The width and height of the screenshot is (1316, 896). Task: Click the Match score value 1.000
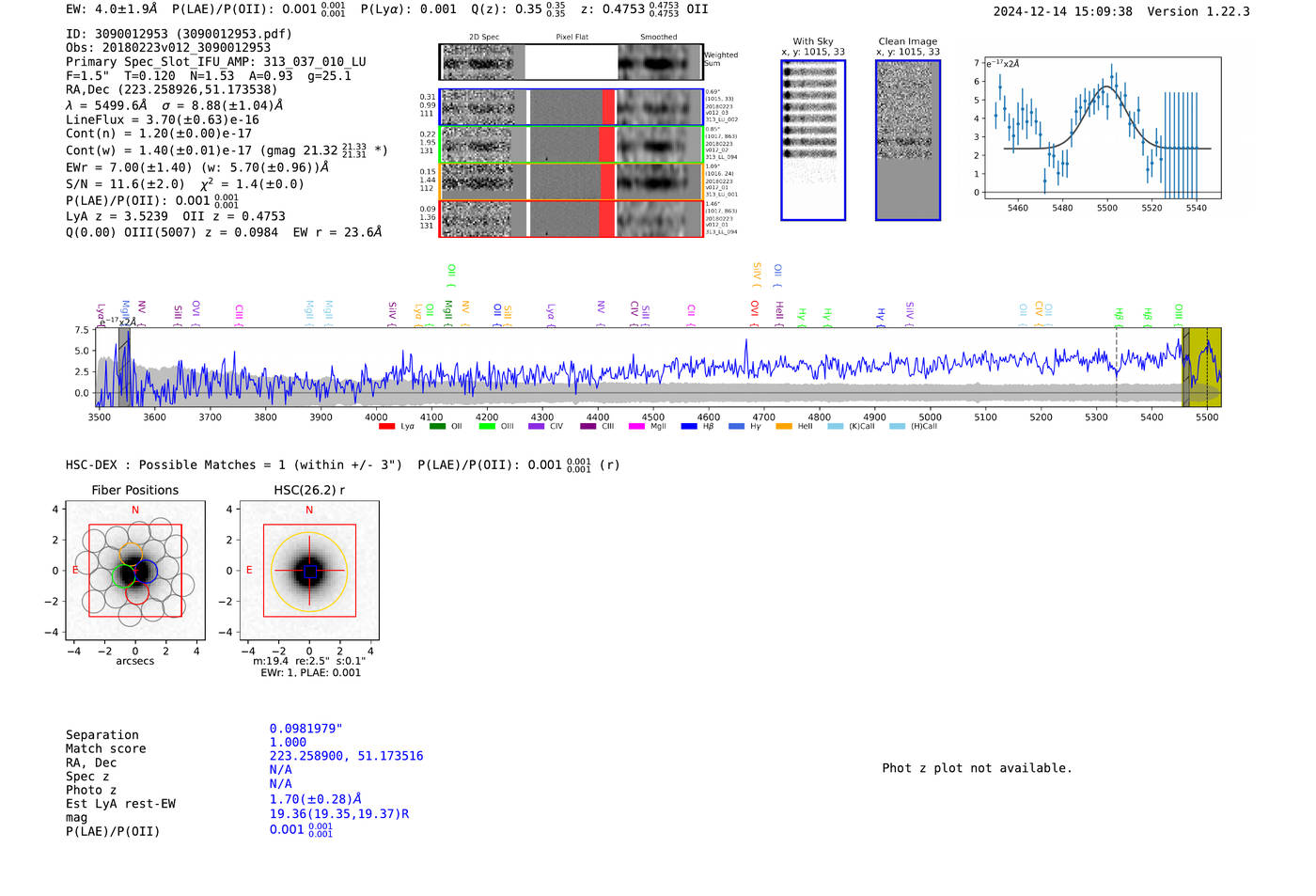pos(289,742)
